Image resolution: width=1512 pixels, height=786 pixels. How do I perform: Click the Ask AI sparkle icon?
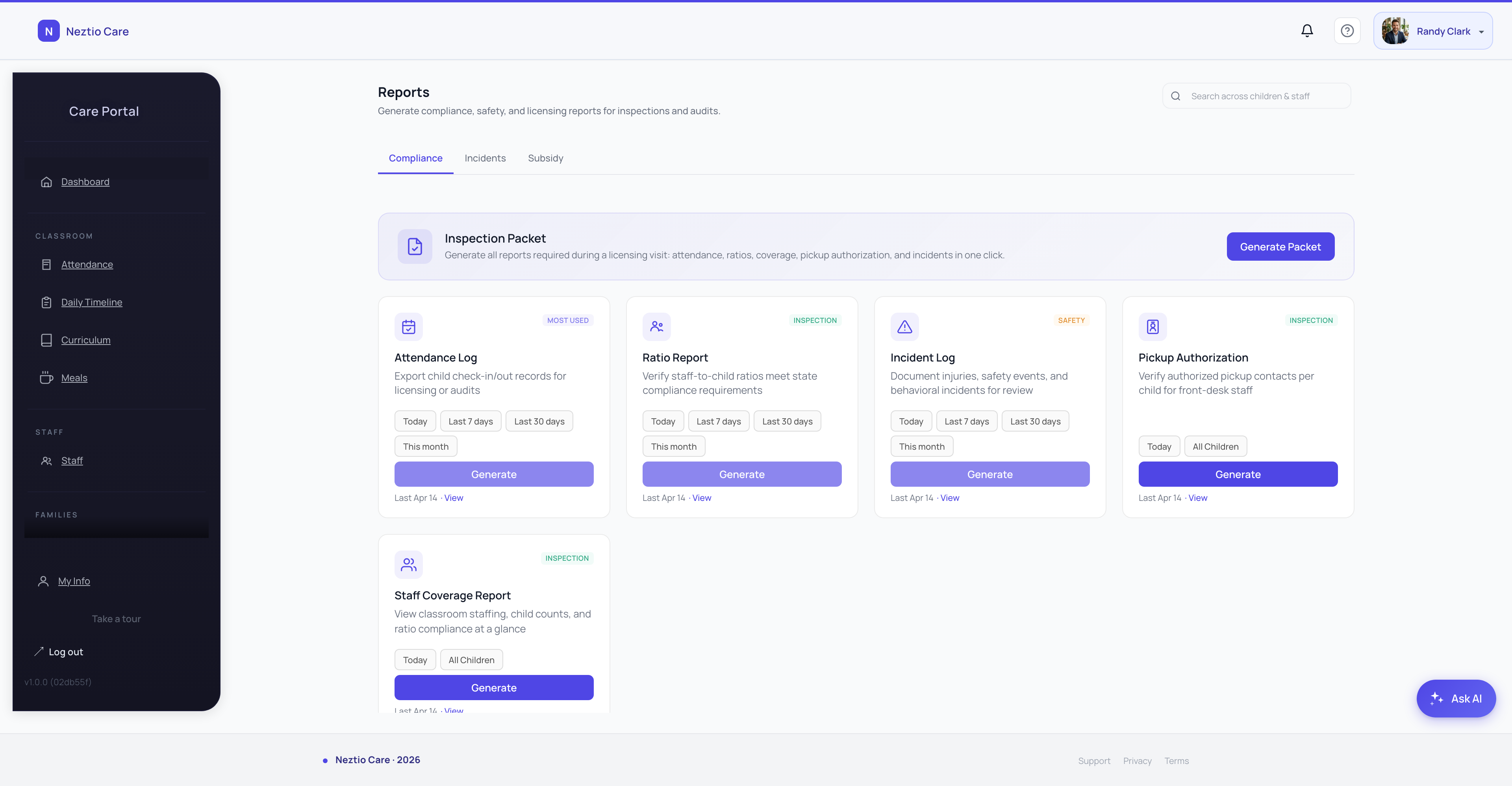point(1436,699)
